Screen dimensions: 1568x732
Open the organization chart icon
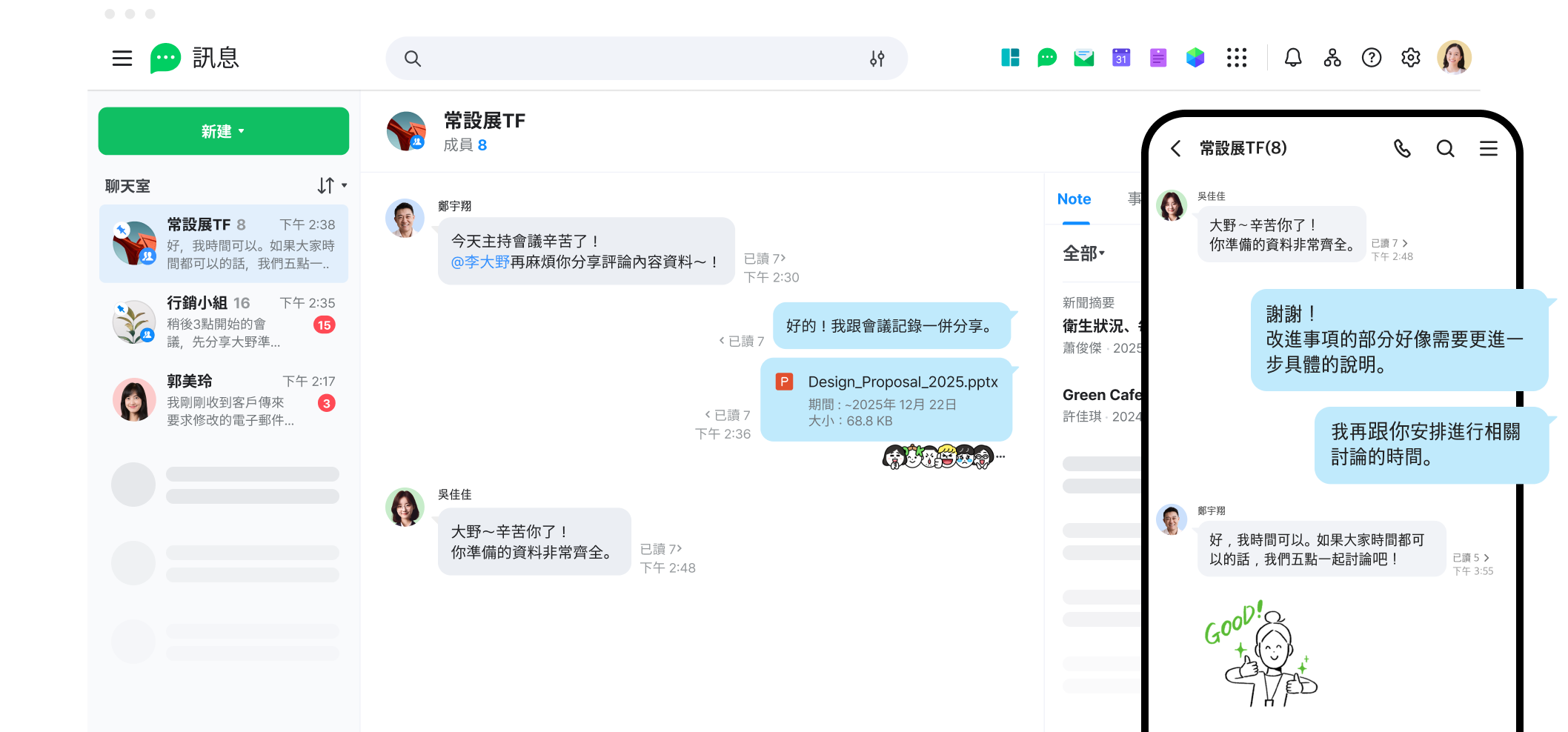(1332, 58)
